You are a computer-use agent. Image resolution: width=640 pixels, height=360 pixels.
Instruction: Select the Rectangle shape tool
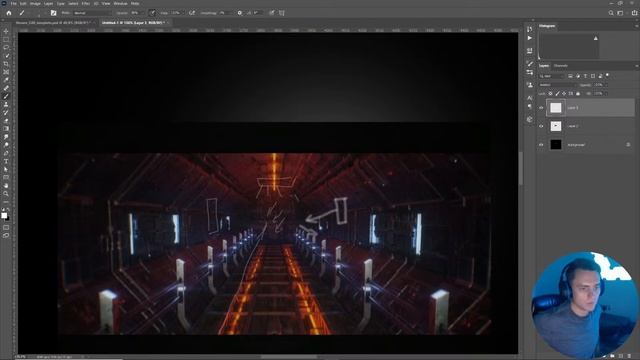pos(6,178)
